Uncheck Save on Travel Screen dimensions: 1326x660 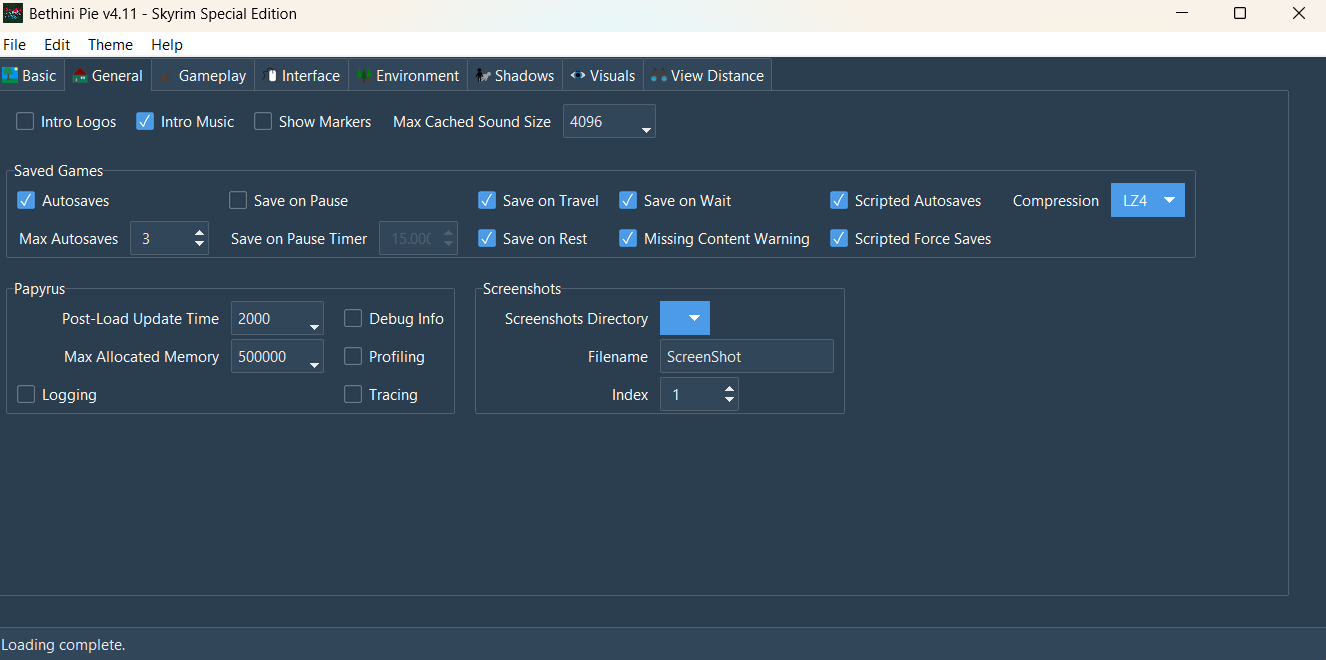(x=487, y=200)
